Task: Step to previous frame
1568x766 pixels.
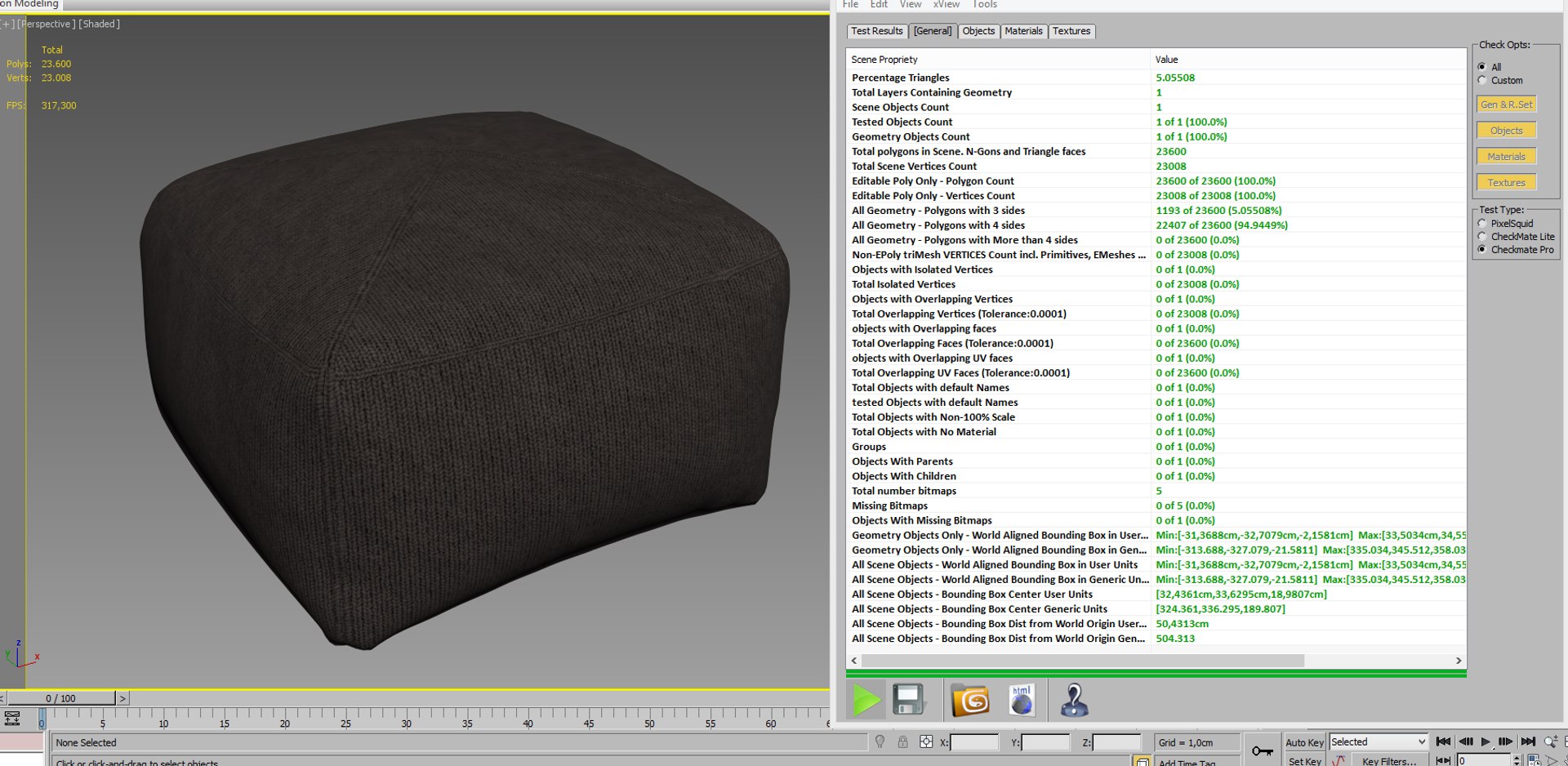Action: [x=1465, y=742]
